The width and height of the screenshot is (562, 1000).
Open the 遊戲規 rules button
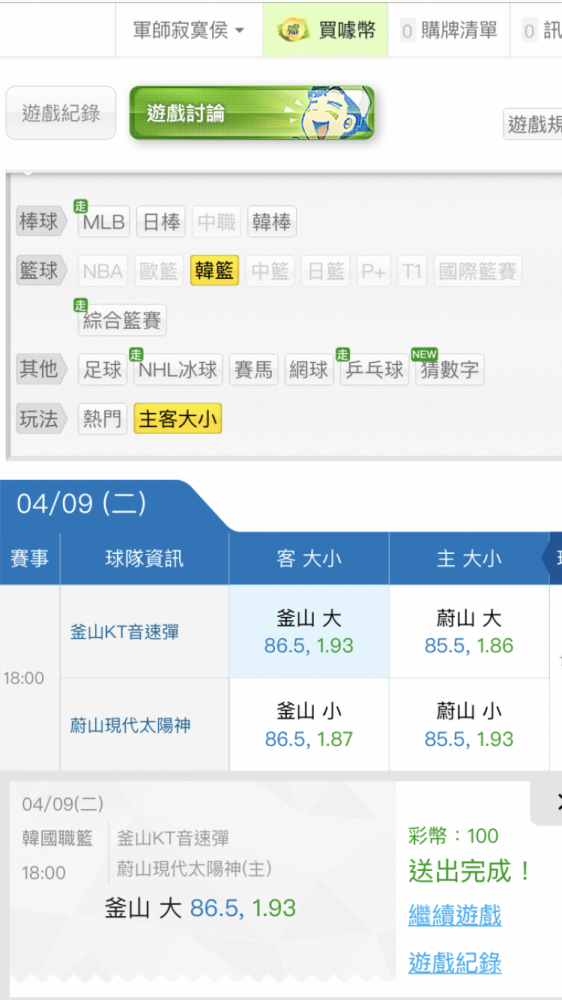tap(533, 124)
